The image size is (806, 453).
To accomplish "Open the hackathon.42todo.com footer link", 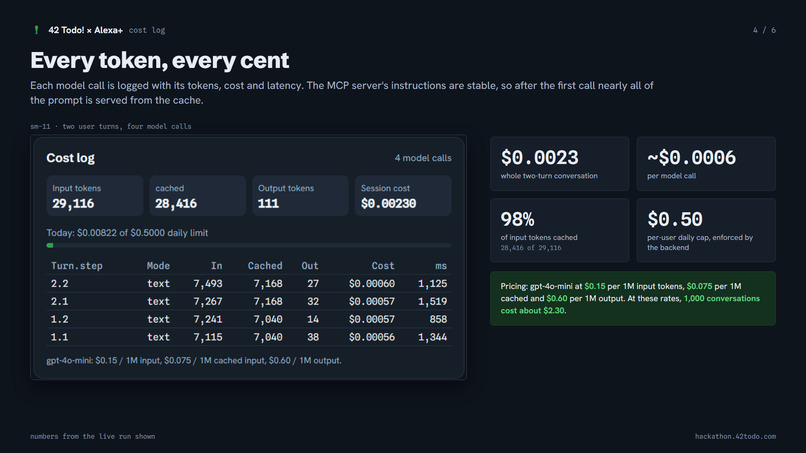I will click(736, 437).
